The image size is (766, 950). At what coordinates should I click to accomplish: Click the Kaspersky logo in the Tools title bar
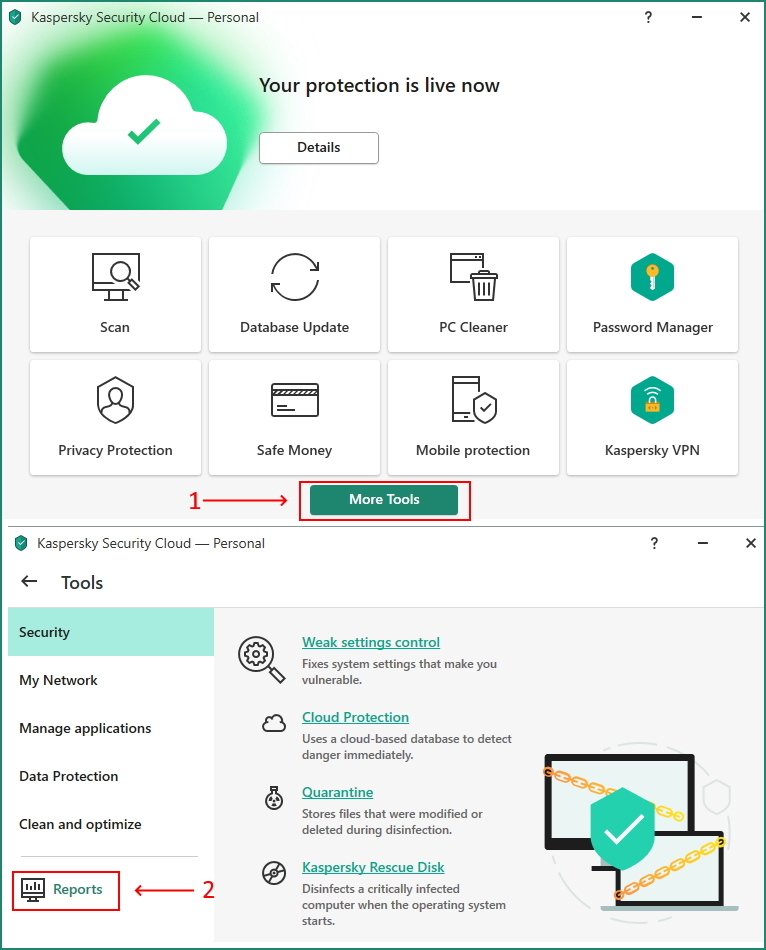tap(21, 543)
